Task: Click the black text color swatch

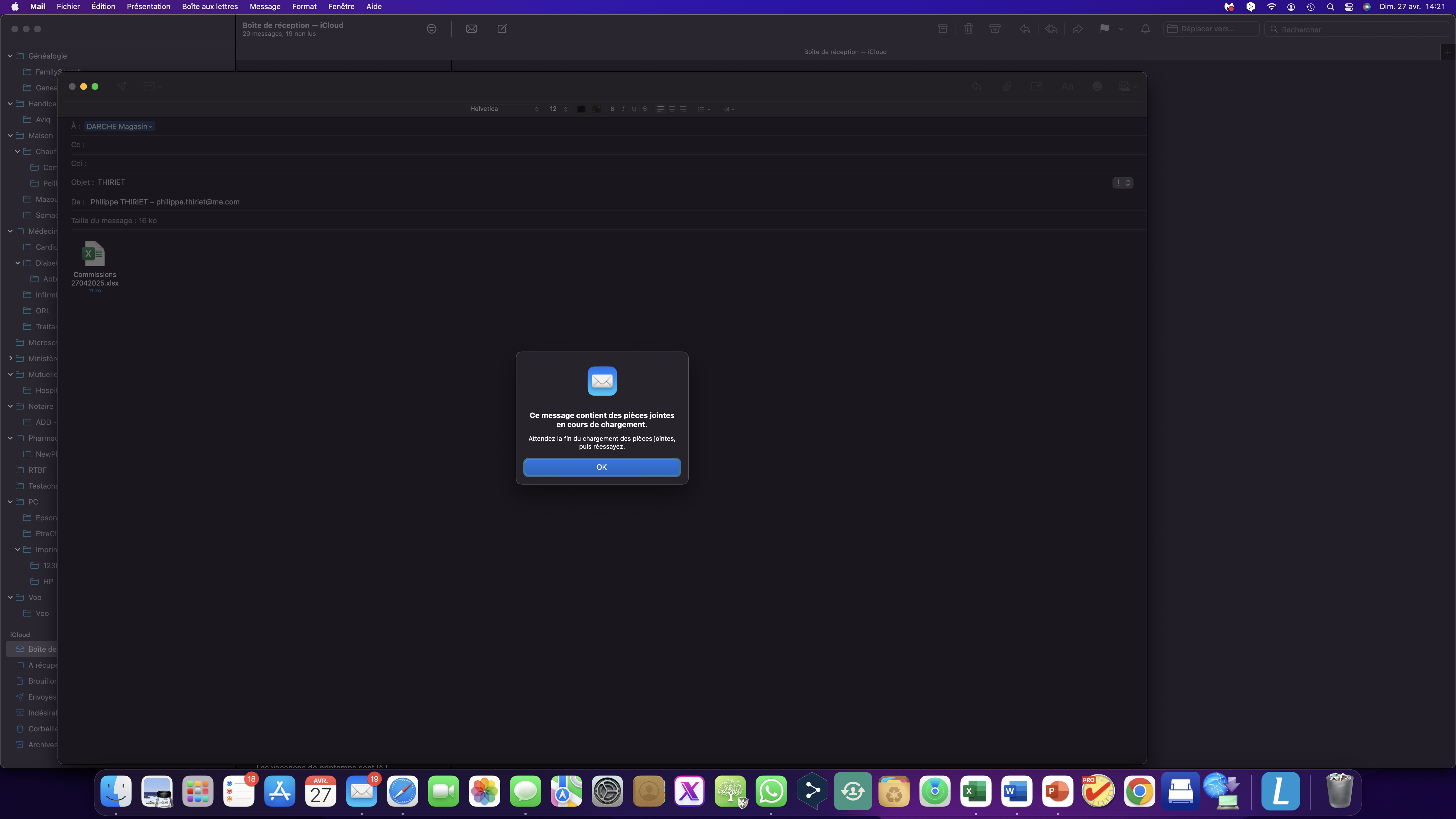Action: click(580, 109)
